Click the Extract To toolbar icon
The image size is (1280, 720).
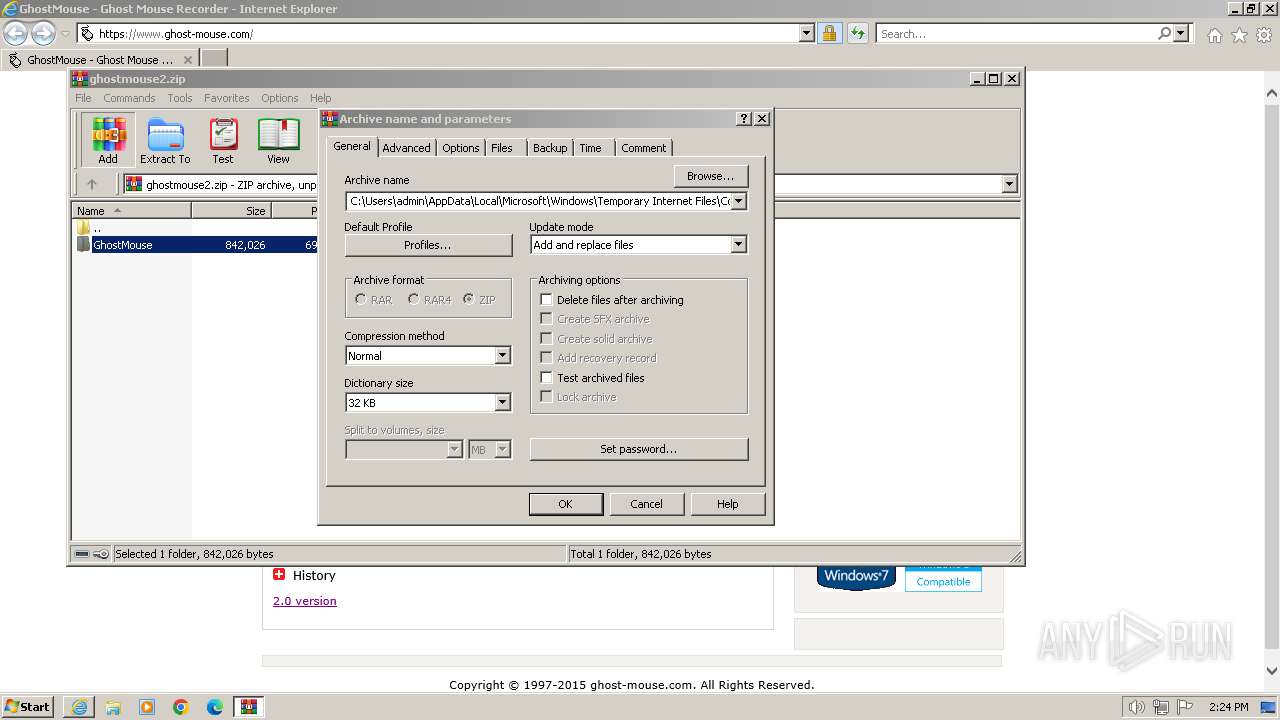(165, 139)
